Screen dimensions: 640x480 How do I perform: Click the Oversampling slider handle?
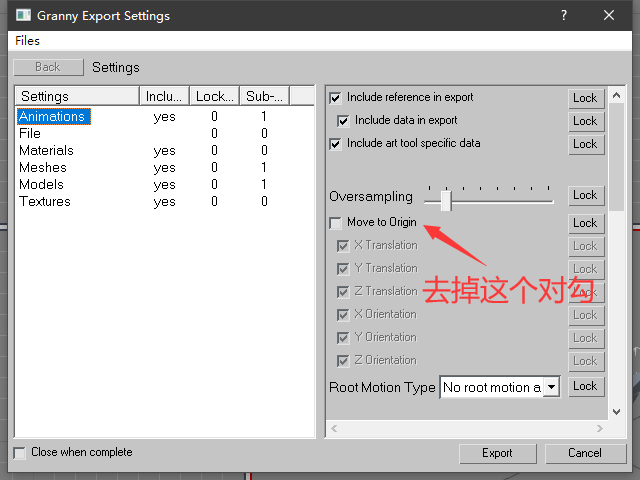446,200
